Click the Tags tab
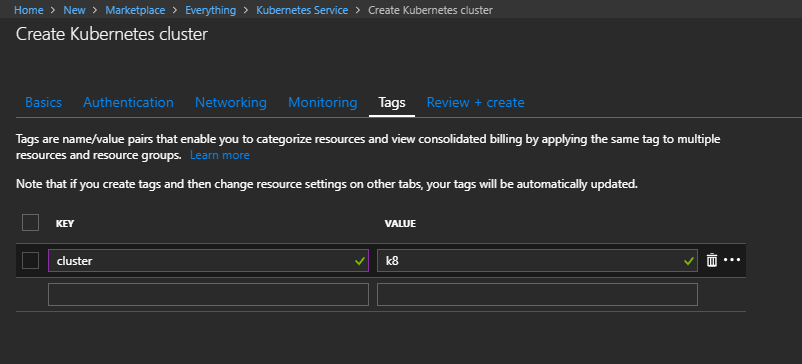This screenshot has width=802, height=364. pos(392,102)
